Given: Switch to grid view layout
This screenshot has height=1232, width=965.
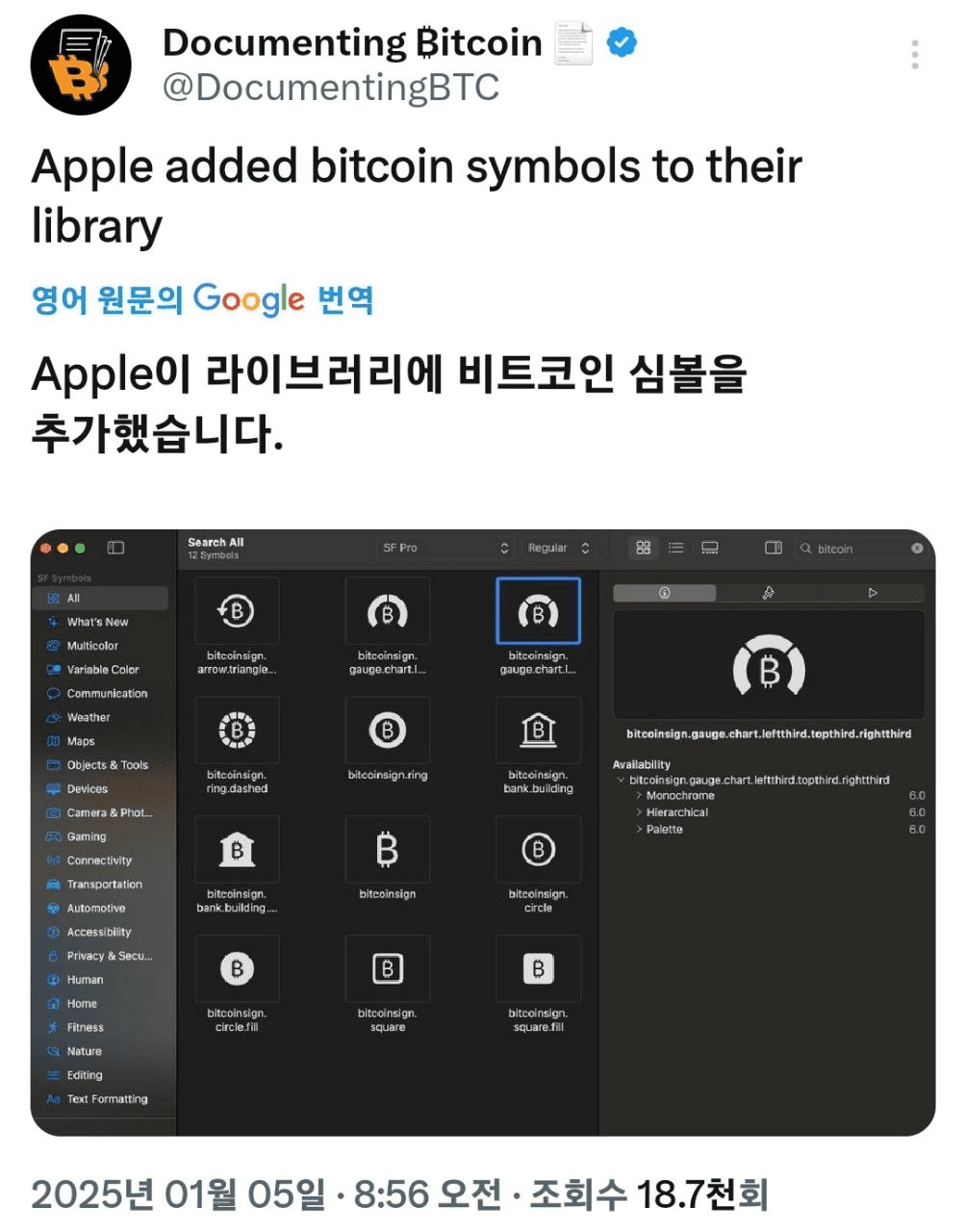Looking at the screenshot, I should coord(644,548).
